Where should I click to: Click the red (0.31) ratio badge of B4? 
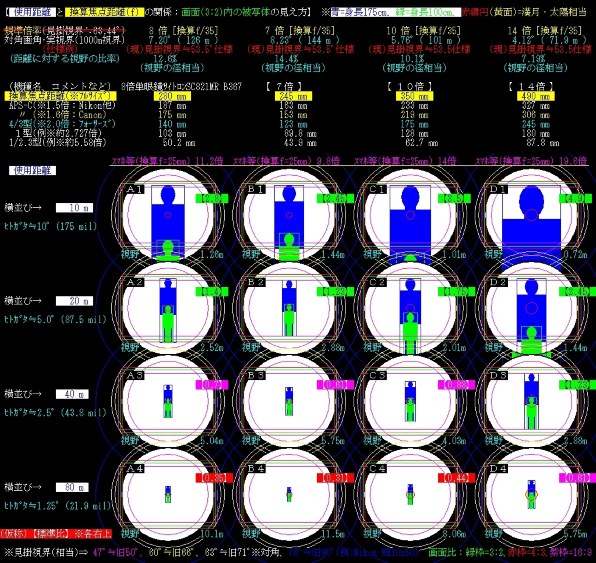[336, 478]
